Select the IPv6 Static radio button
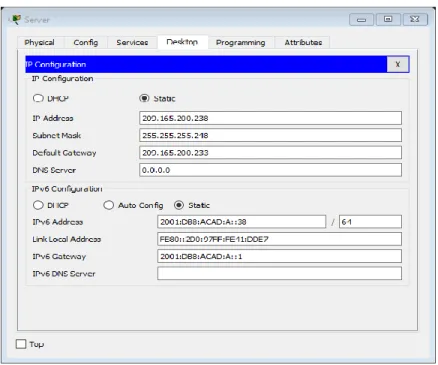438x365 pixels. pyautogui.click(x=179, y=205)
